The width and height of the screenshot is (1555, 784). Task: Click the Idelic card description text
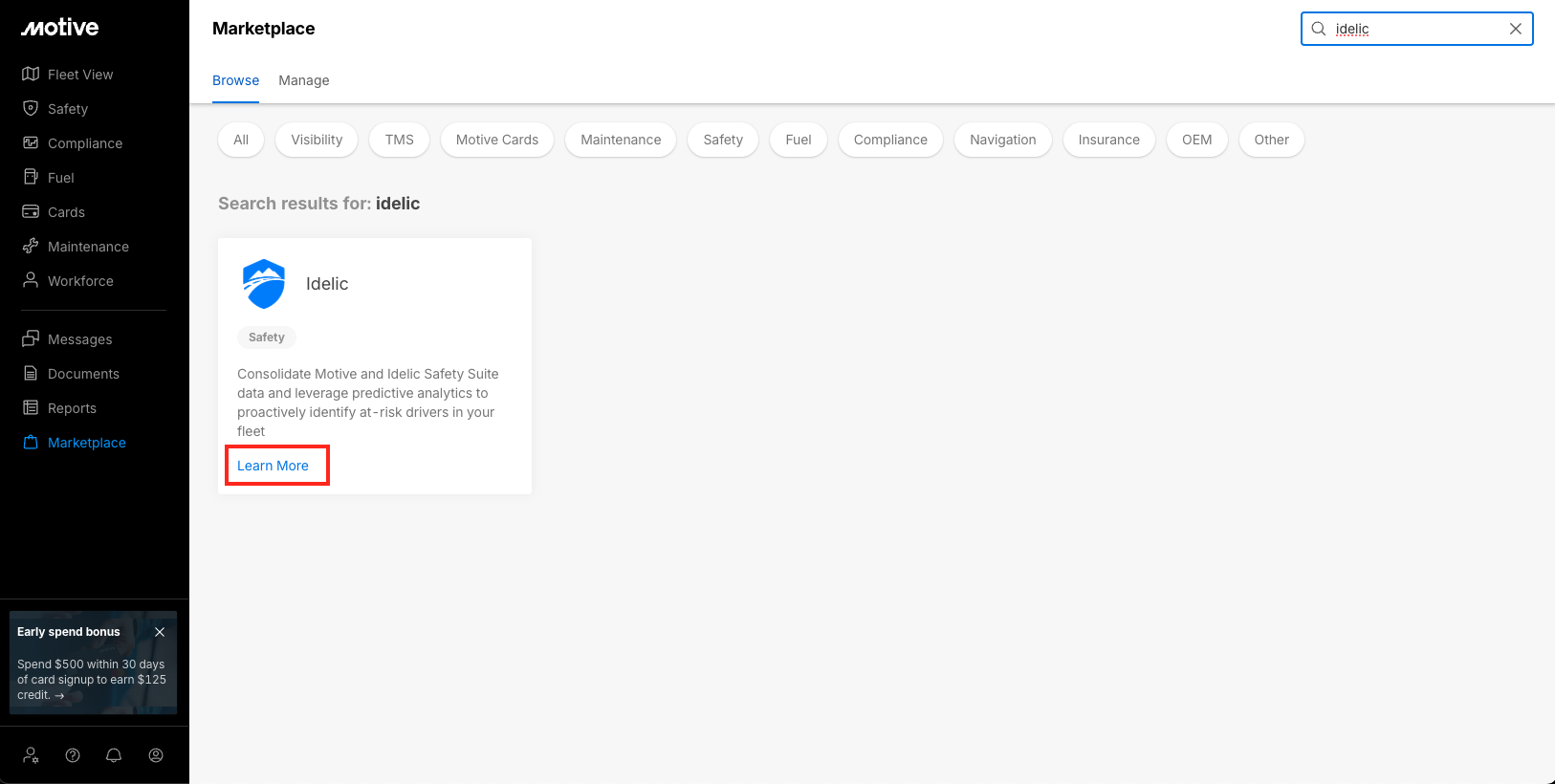pyautogui.click(x=368, y=403)
